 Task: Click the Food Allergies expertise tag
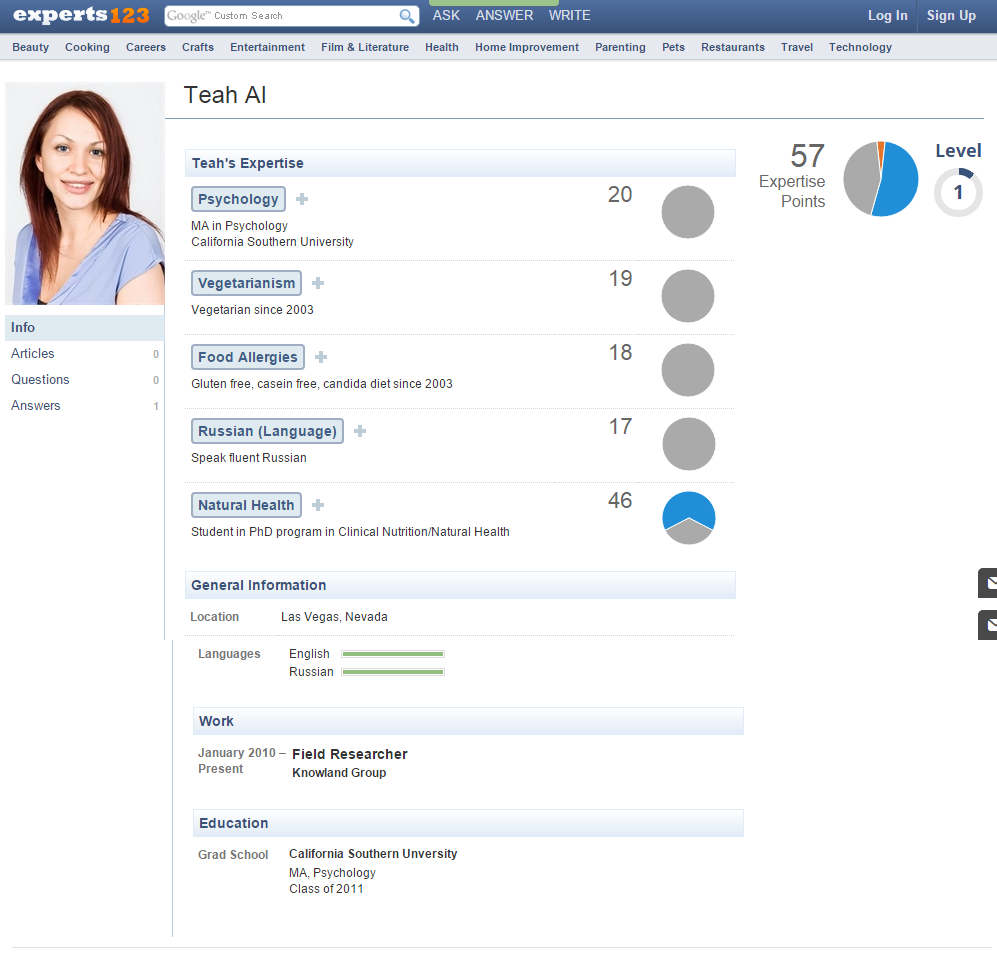[x=248, y=357]
